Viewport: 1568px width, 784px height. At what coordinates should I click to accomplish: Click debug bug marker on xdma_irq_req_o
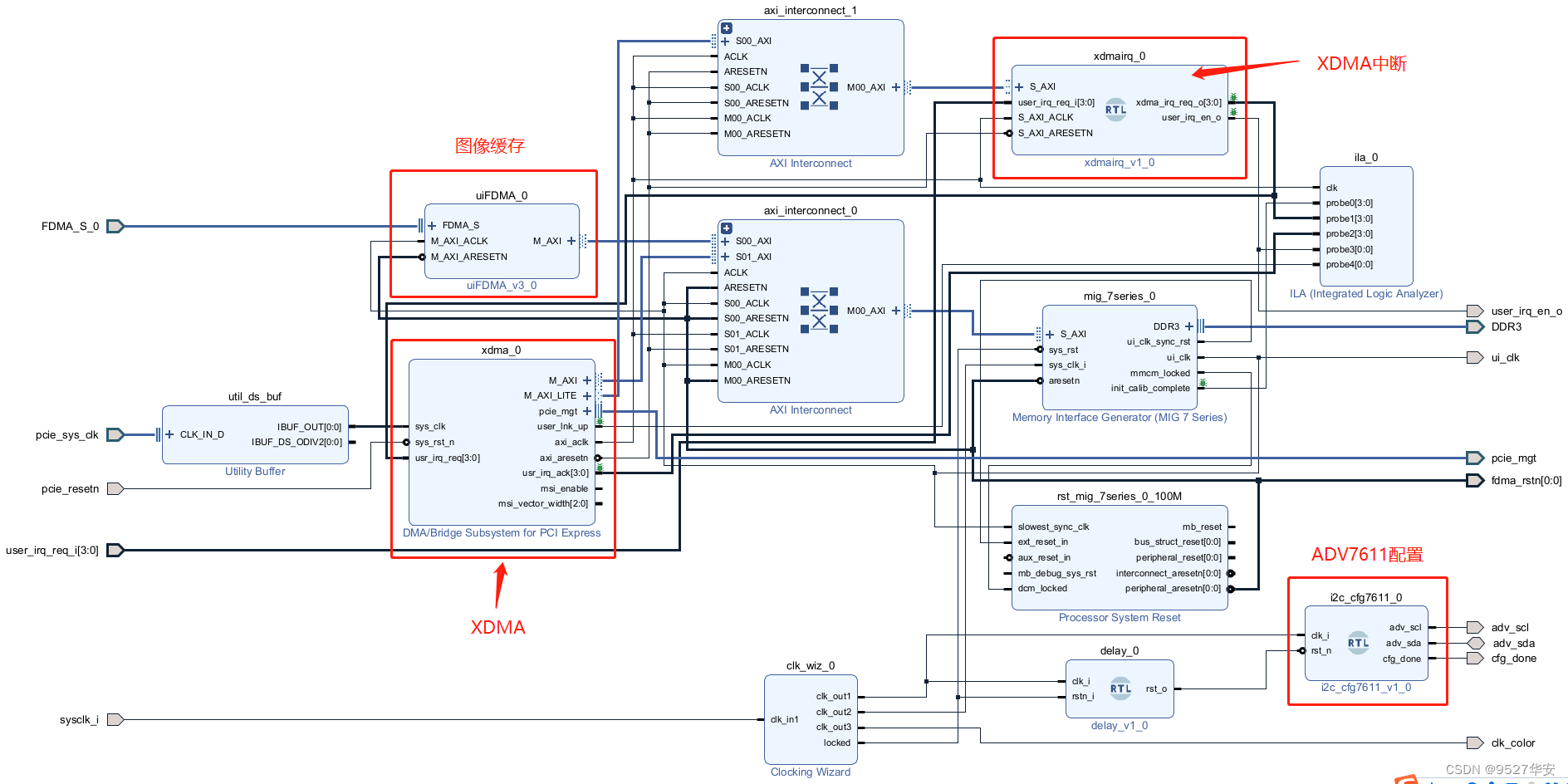pyautogui.click(x=1233, y=98)
